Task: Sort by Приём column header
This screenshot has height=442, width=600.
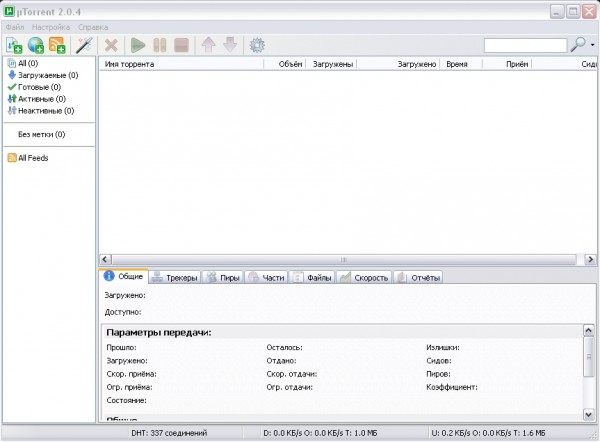Action: click(x=507, y=64)
